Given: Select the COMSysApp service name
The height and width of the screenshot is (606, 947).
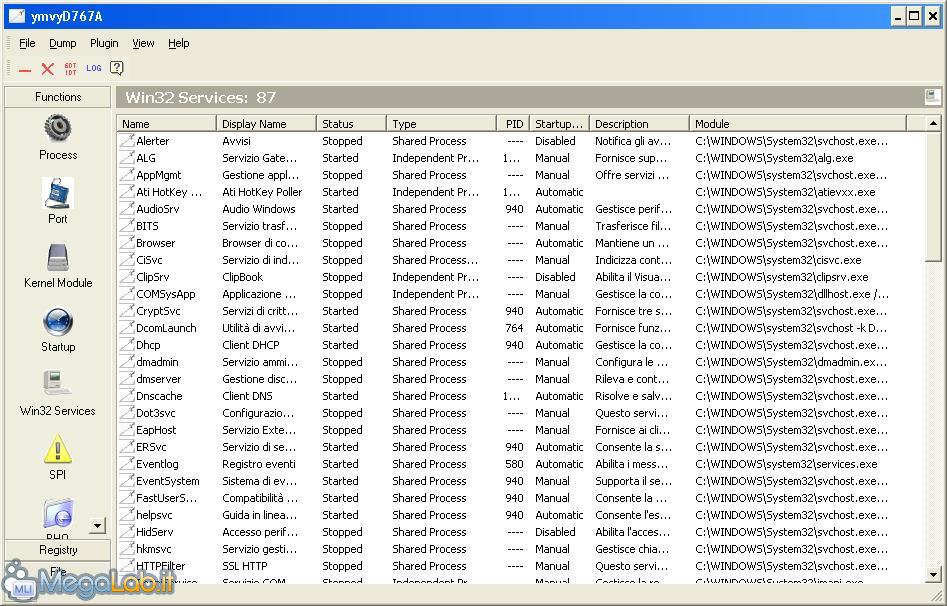Looking at the screenshot, I should point(165,294).
